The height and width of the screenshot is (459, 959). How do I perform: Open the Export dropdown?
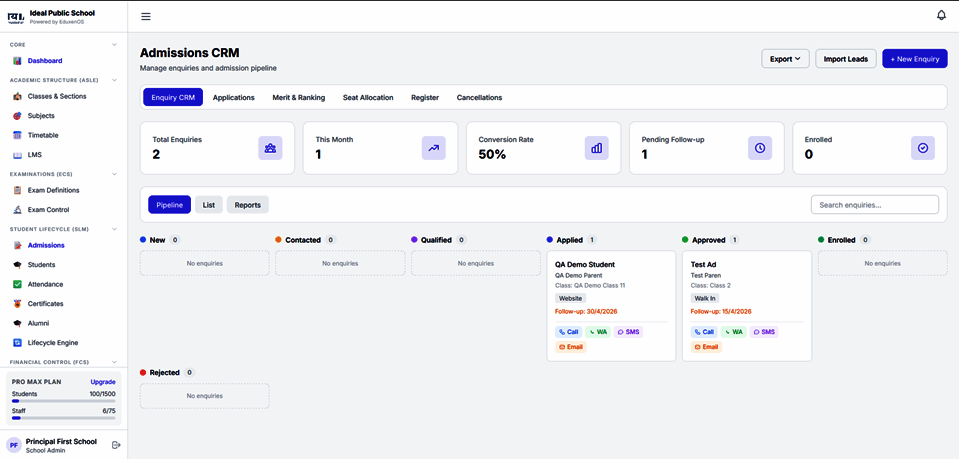(x=785, y=59)
